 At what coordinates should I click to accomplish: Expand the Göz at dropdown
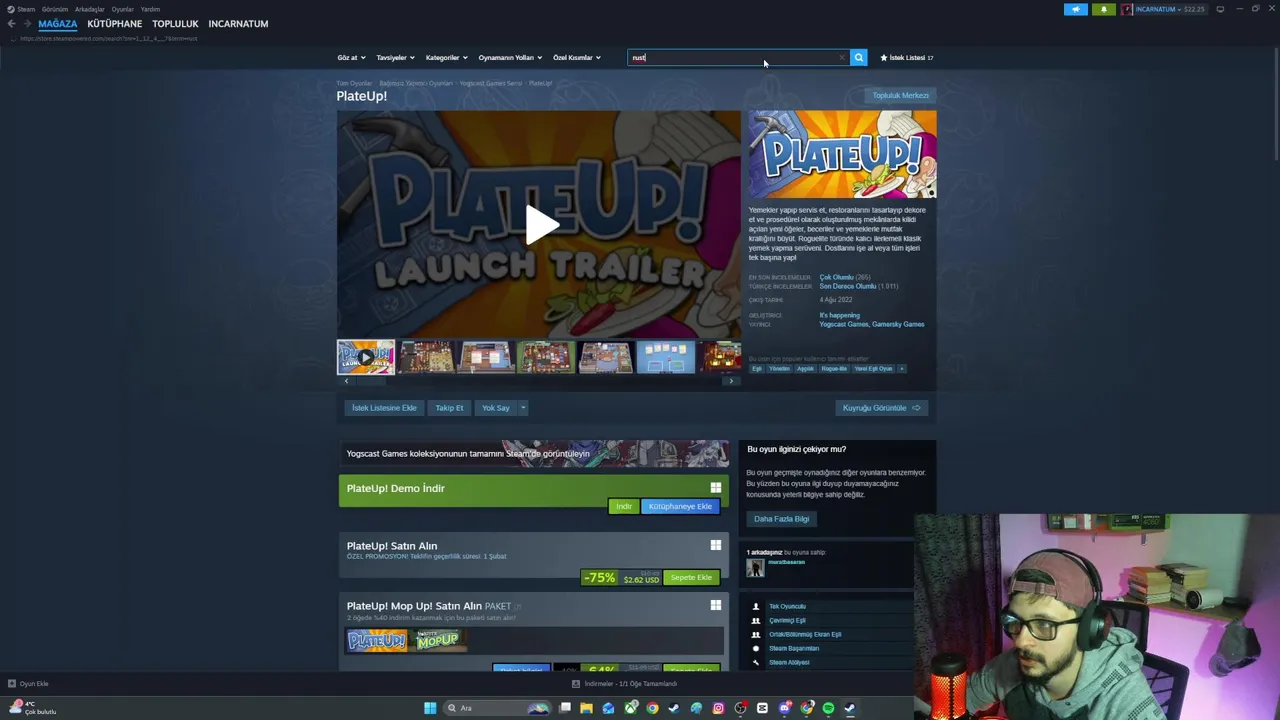[351, 58]
